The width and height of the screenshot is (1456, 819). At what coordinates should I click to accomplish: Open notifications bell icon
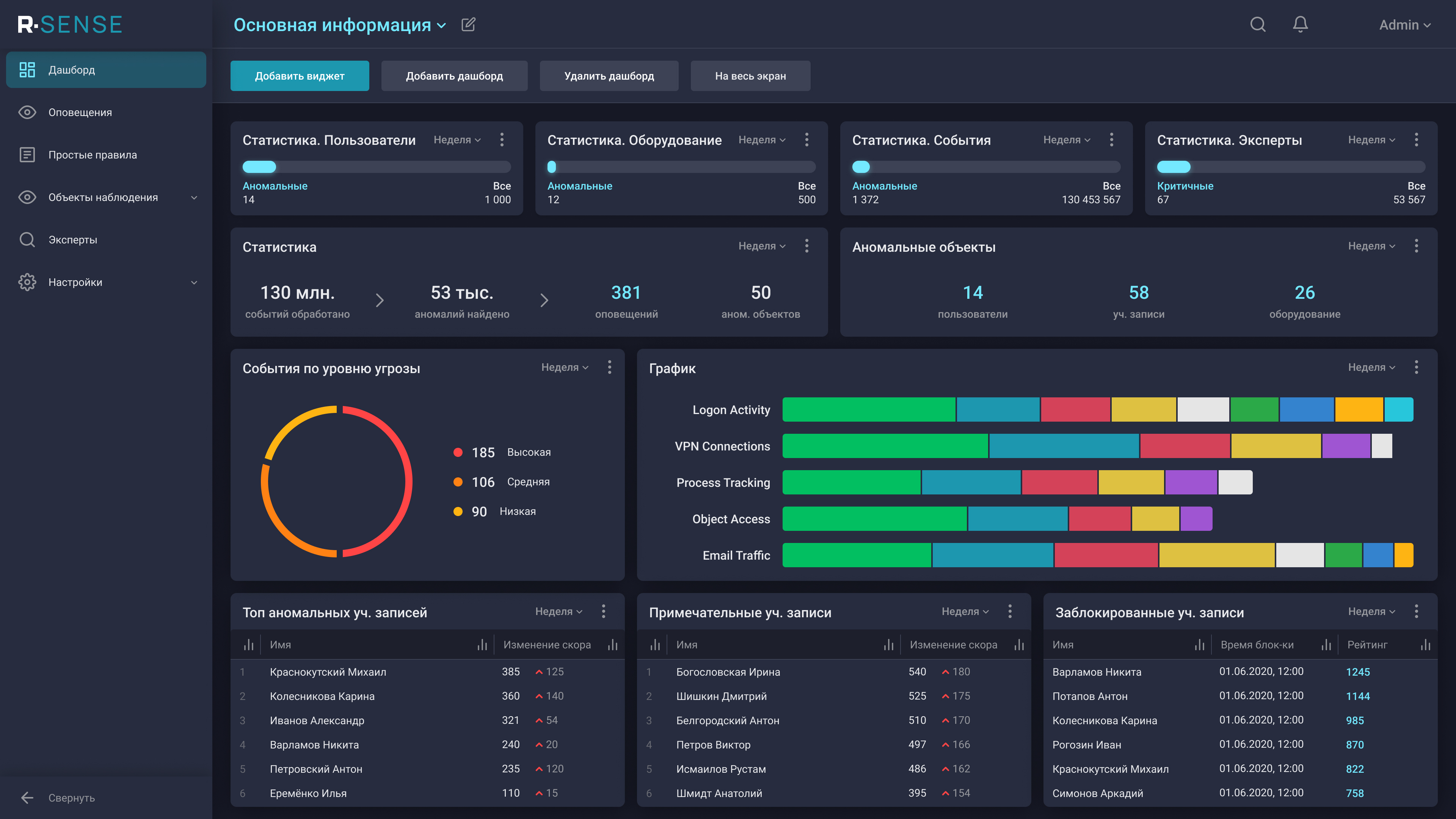tap(1300, 24)
